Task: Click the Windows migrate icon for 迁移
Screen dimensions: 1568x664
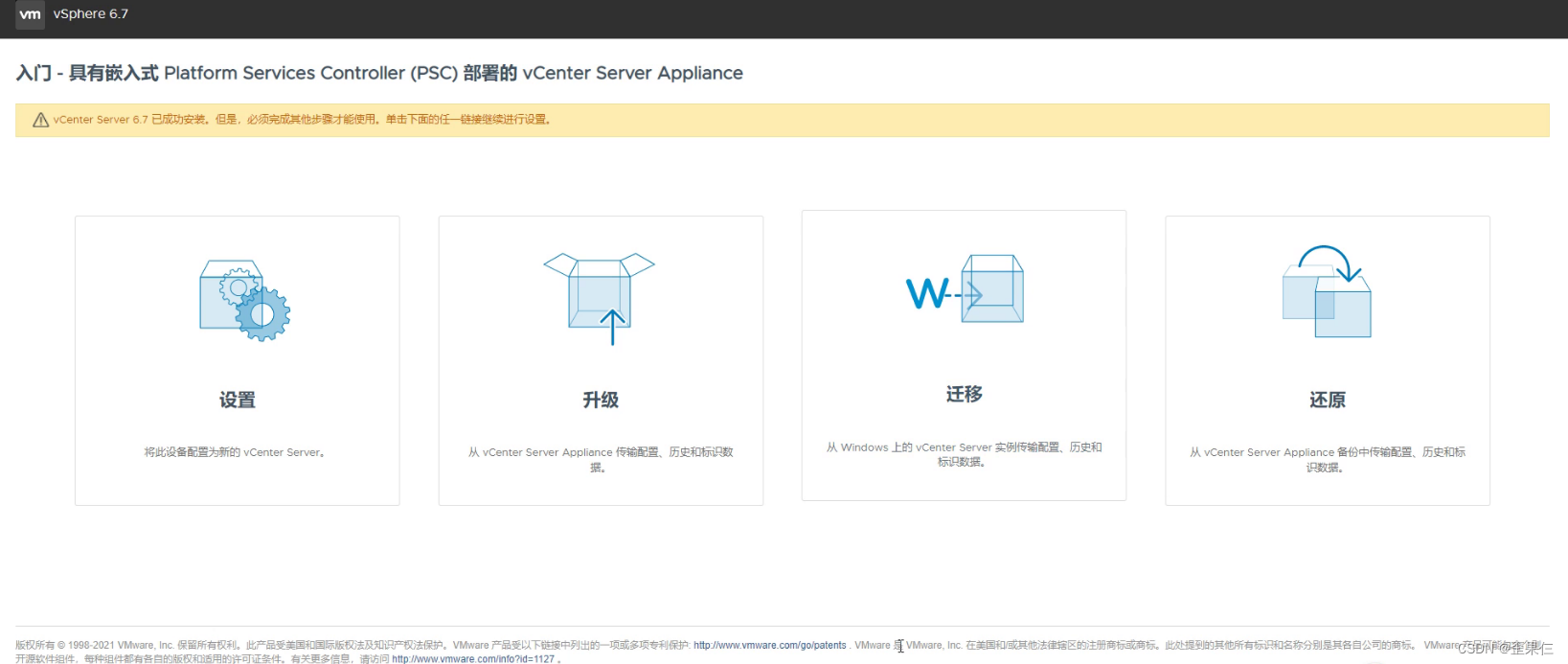Action: pyautogui.click(x=965, y=288)
